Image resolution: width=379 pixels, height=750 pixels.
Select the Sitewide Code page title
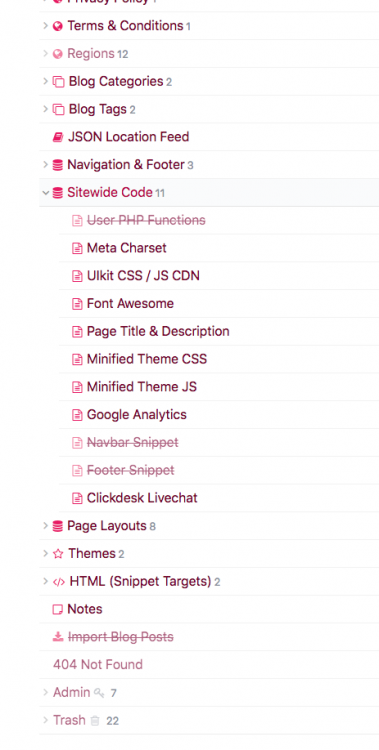pyautogui.click(x=110, y=193)
